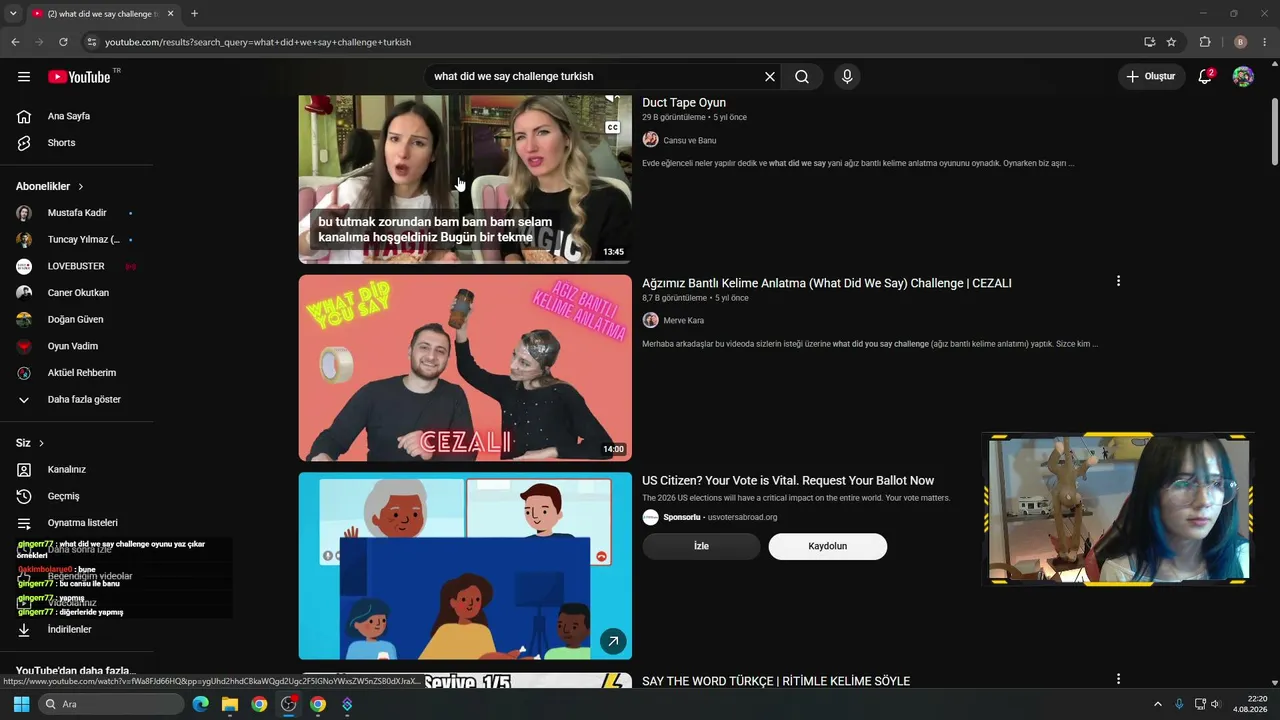
Task: Go back with the browser back arrow
Action: (x=15, y=42)
